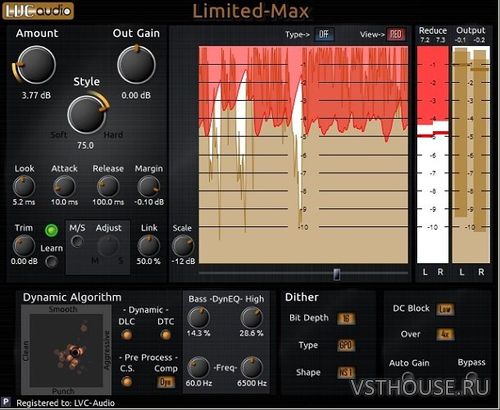Viewport: 500px width, 410px height.
Task: Toggle the Auto Gain button
Action: click(407, 377)
